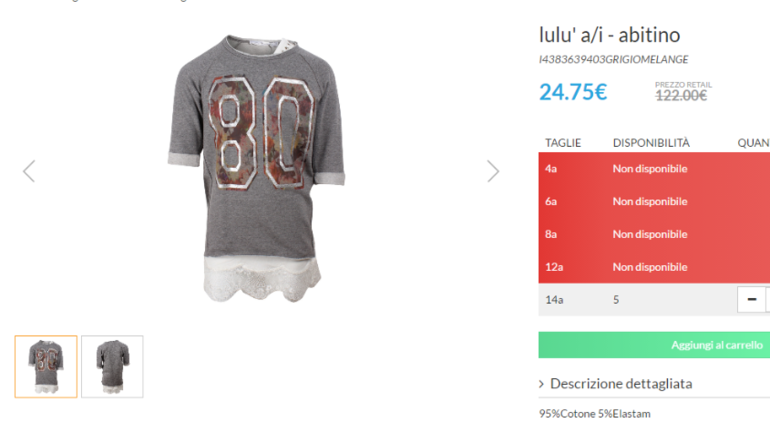Screen dimensions: 770x433
Task: Expand the Descrizione dettagliata section
Action: tap(615, 383)
